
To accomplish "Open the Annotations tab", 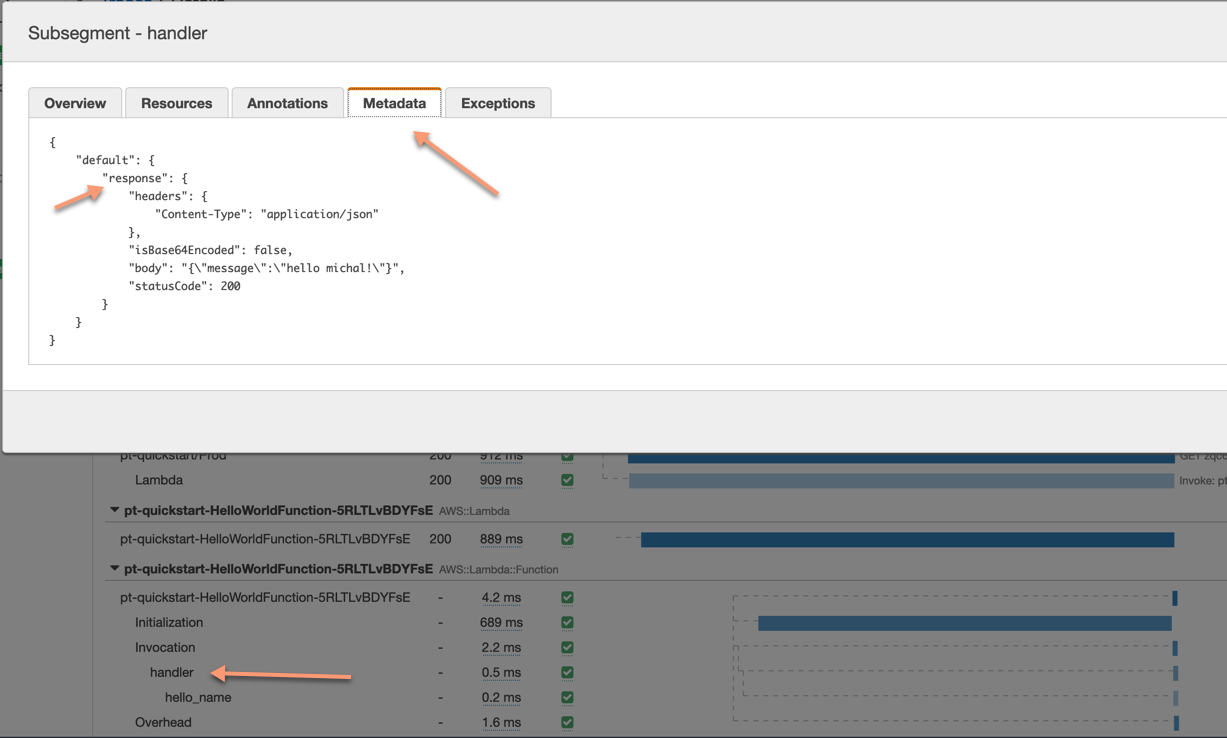I will pos(287,102).
